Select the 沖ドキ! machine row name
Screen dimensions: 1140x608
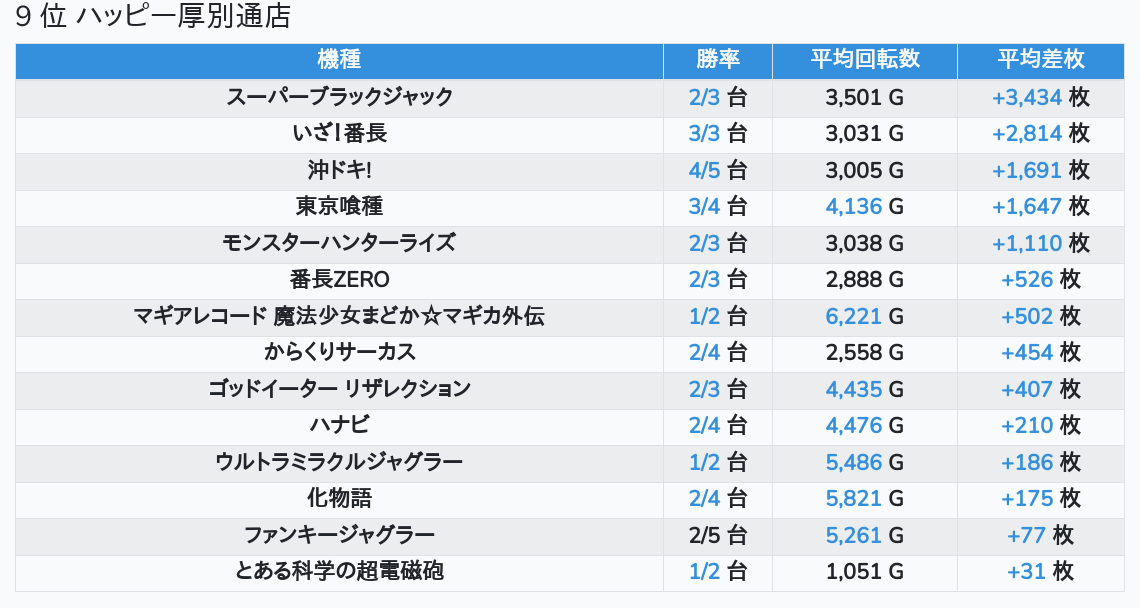(x=339, y=170)
